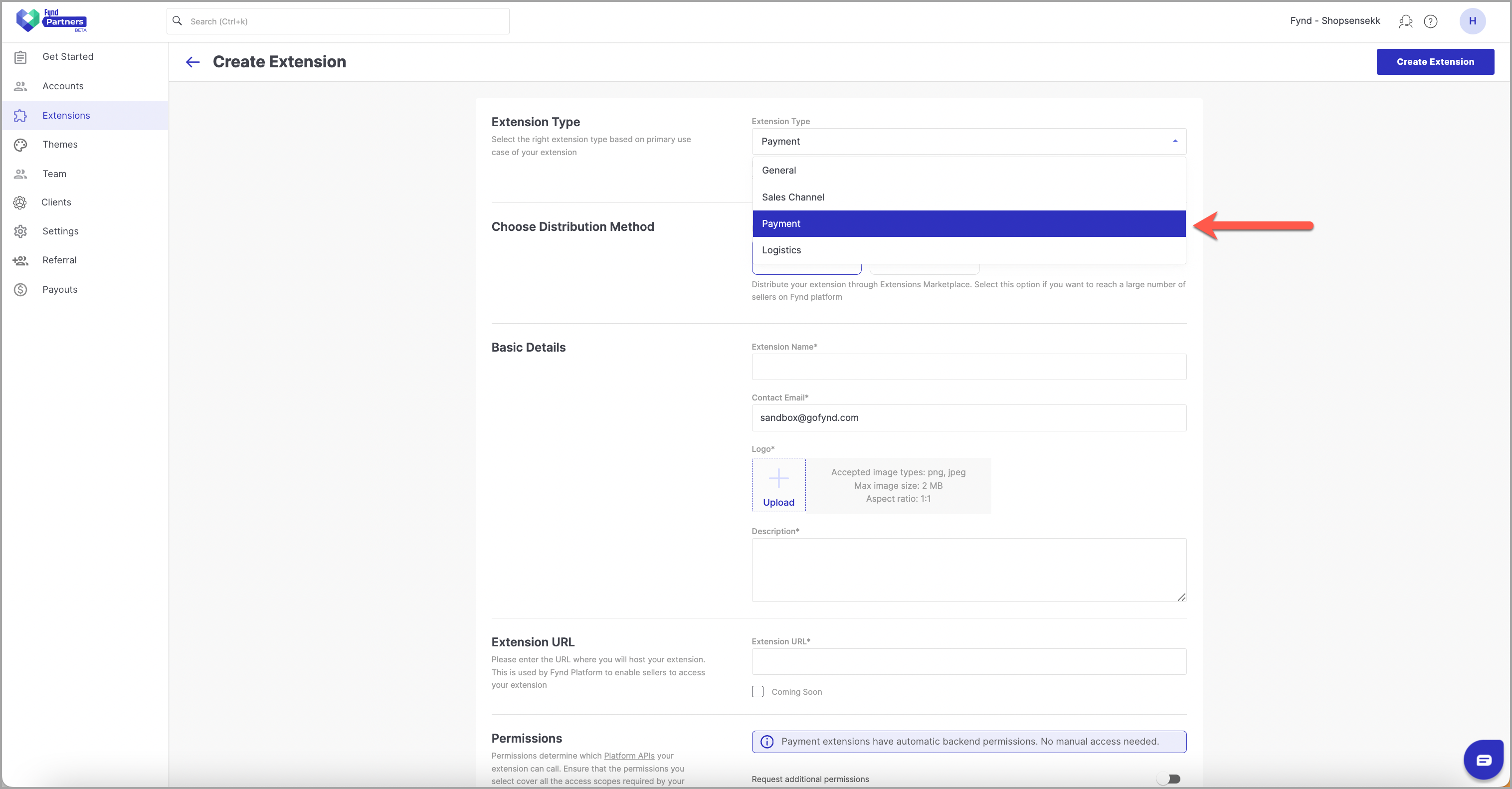Click info icon in permissions notice
Screen dimensions: 1512x789
pyautogui.click(x=766, y=742)
